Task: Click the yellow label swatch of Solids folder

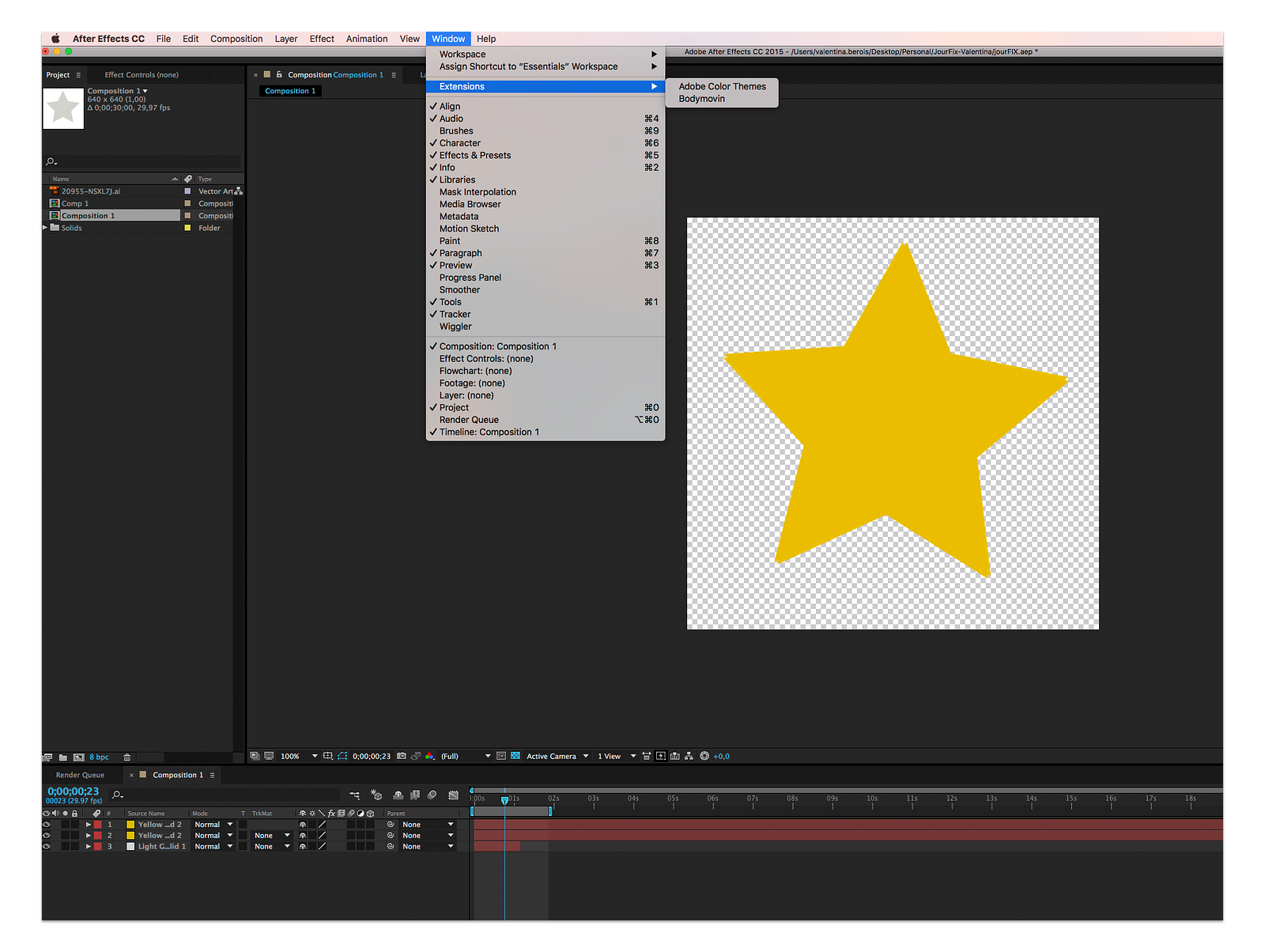Action: click(187, 228)
